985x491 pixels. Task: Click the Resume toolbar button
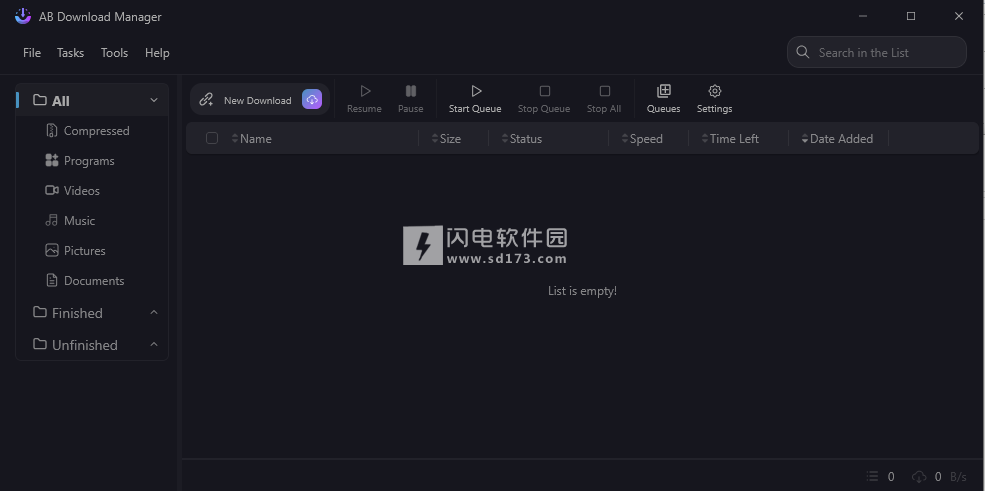[364, 99]
